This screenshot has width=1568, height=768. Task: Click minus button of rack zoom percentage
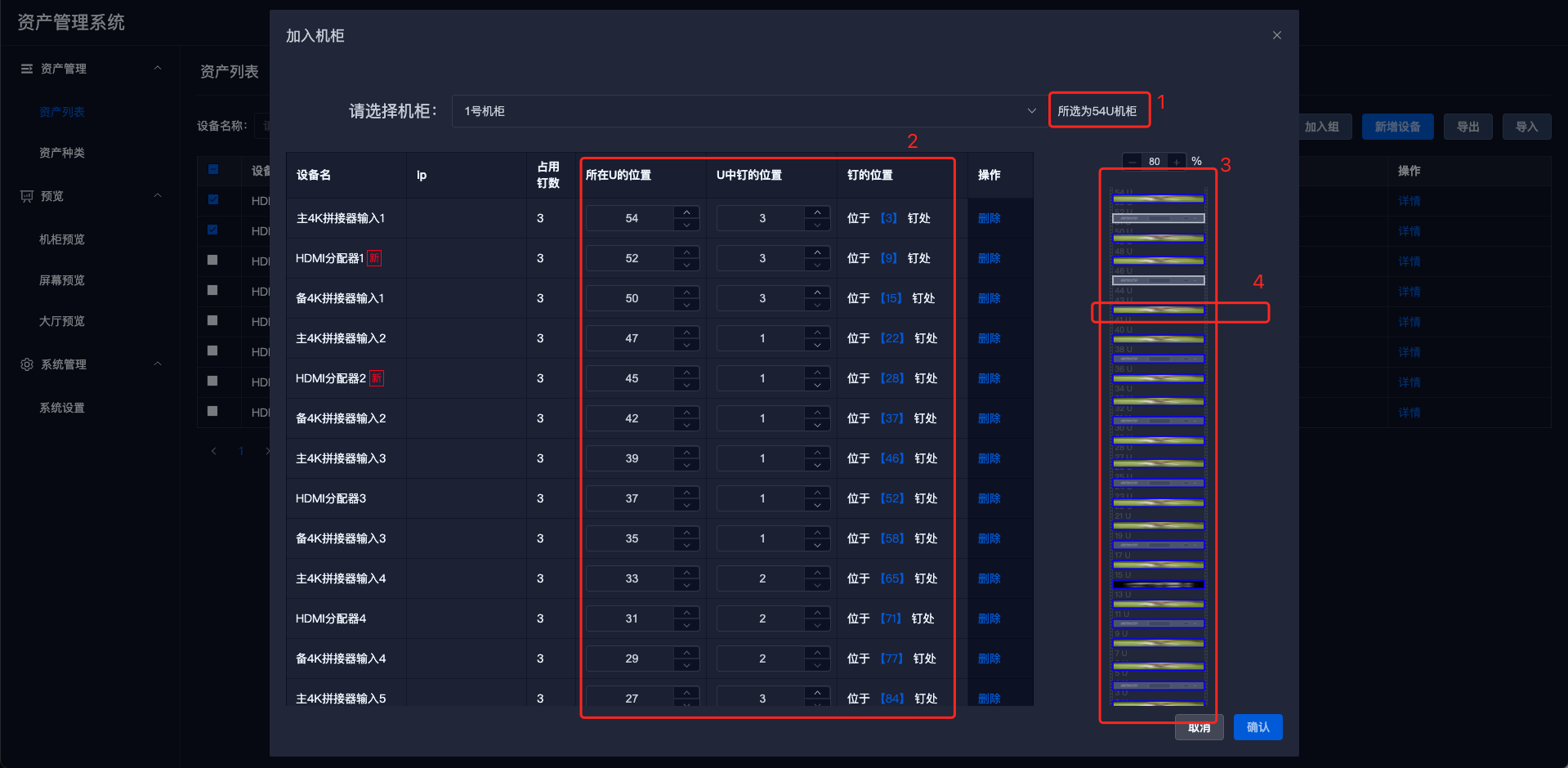[1132, 162]
